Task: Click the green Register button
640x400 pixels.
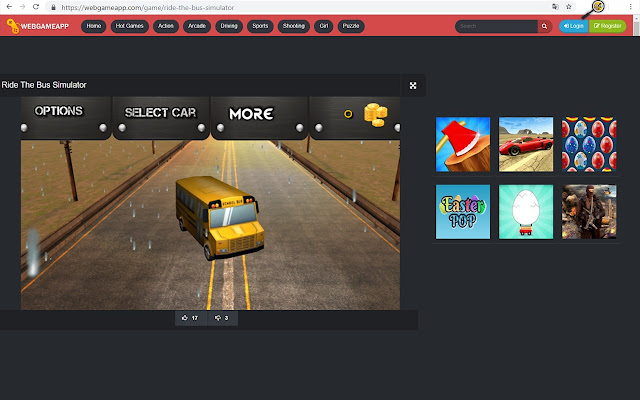Action: point(607,26)
